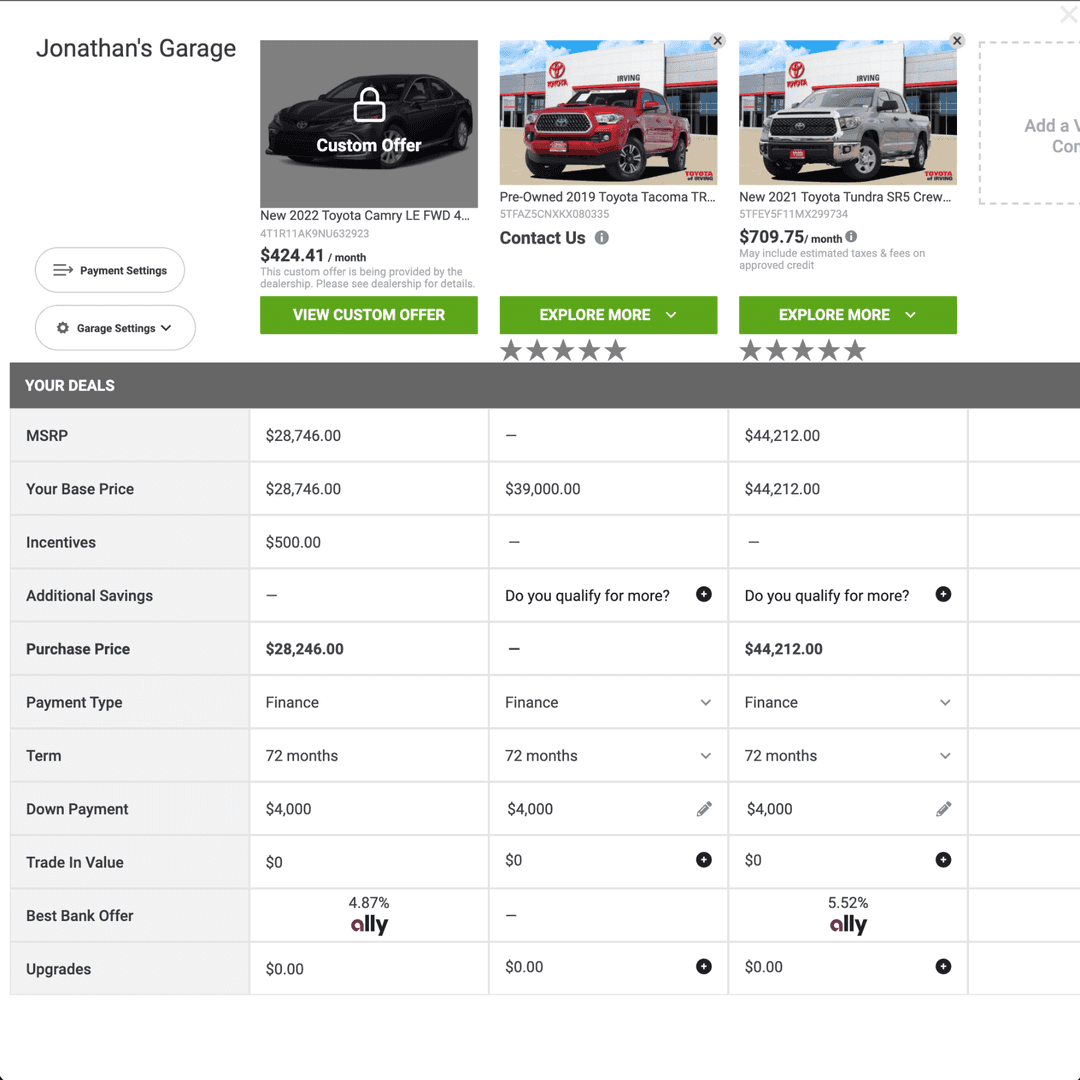Click the Tundra VIN 5TFEY5F11MX299734

793,214
